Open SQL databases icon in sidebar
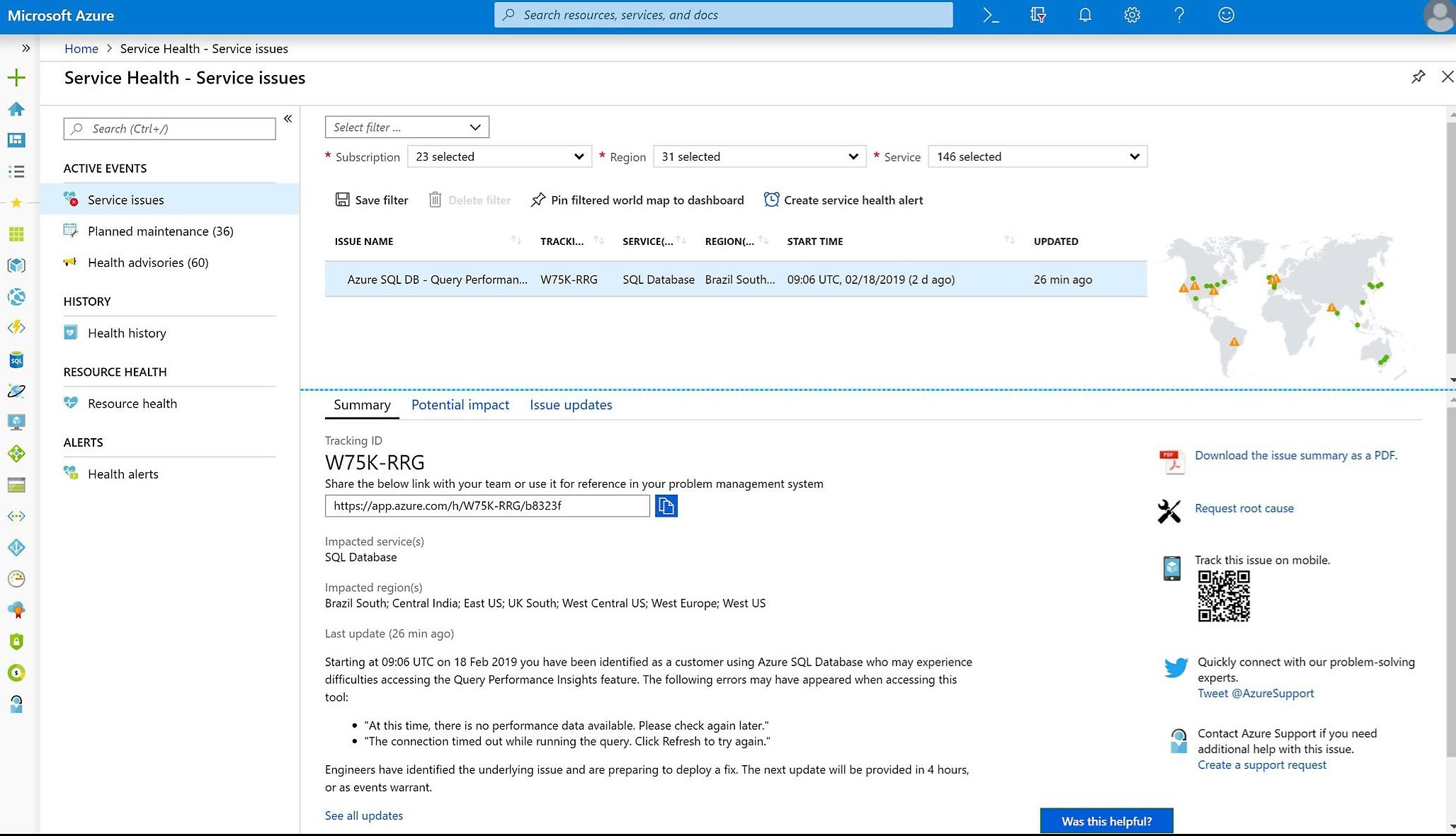The image size is (1456, 836). pos(16,360)
